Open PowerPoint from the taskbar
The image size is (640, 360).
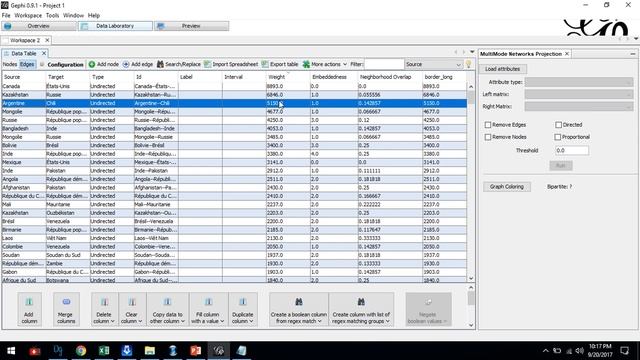(196, 351)
